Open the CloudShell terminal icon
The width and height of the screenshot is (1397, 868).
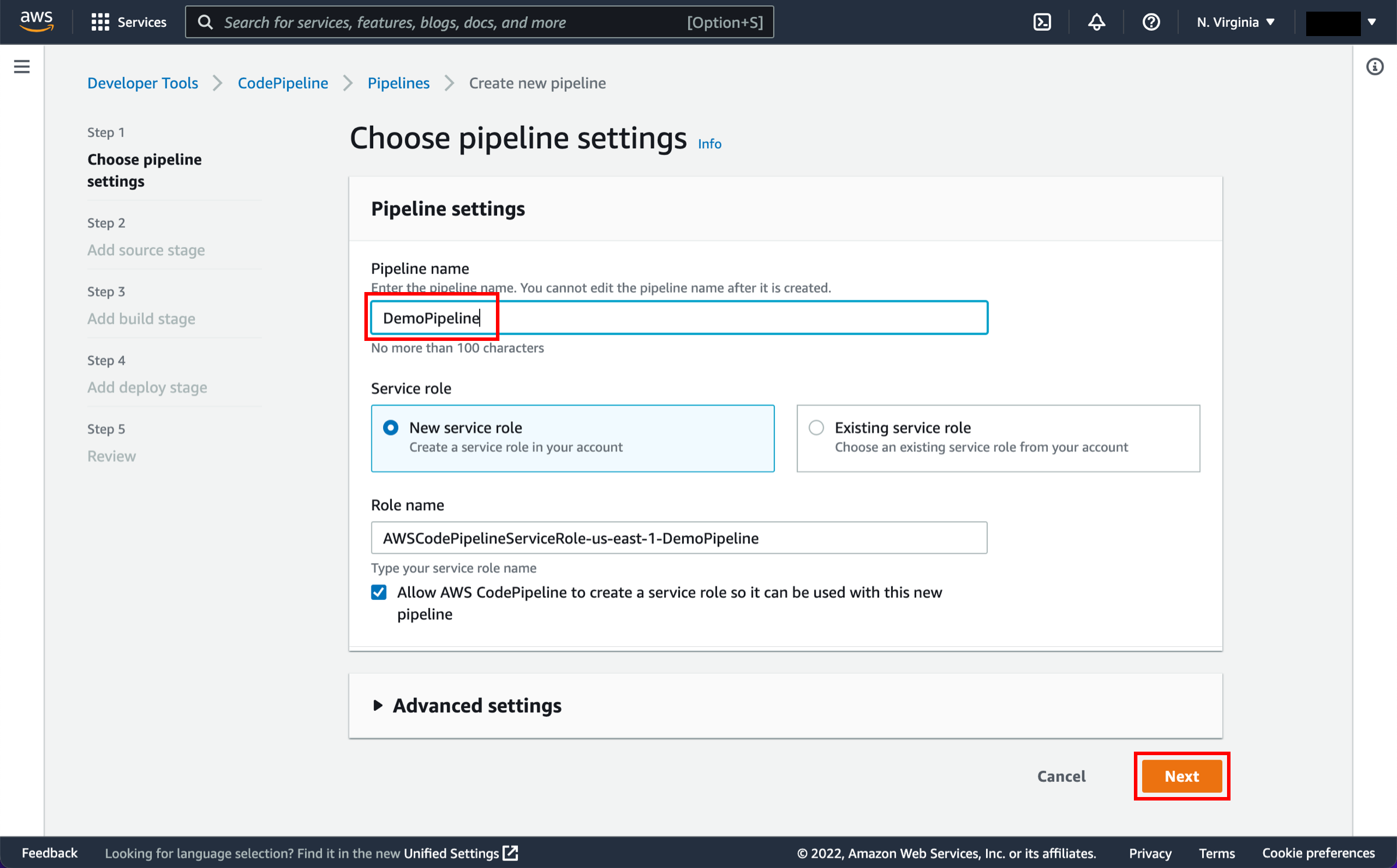(1042, 22)
